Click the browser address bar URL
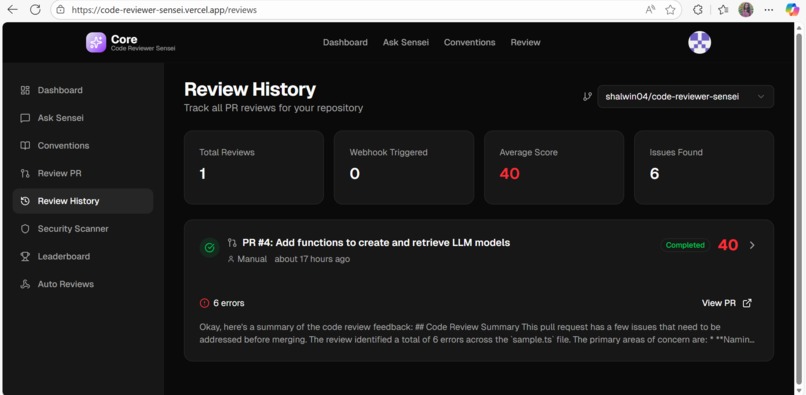The height and width of the screenshot is (395, 806). [164, 10]
